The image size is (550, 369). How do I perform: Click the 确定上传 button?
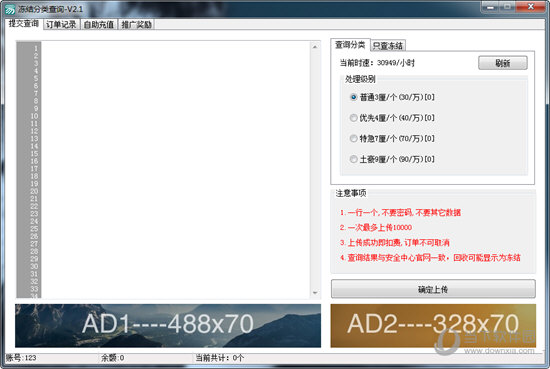(433, 289)
